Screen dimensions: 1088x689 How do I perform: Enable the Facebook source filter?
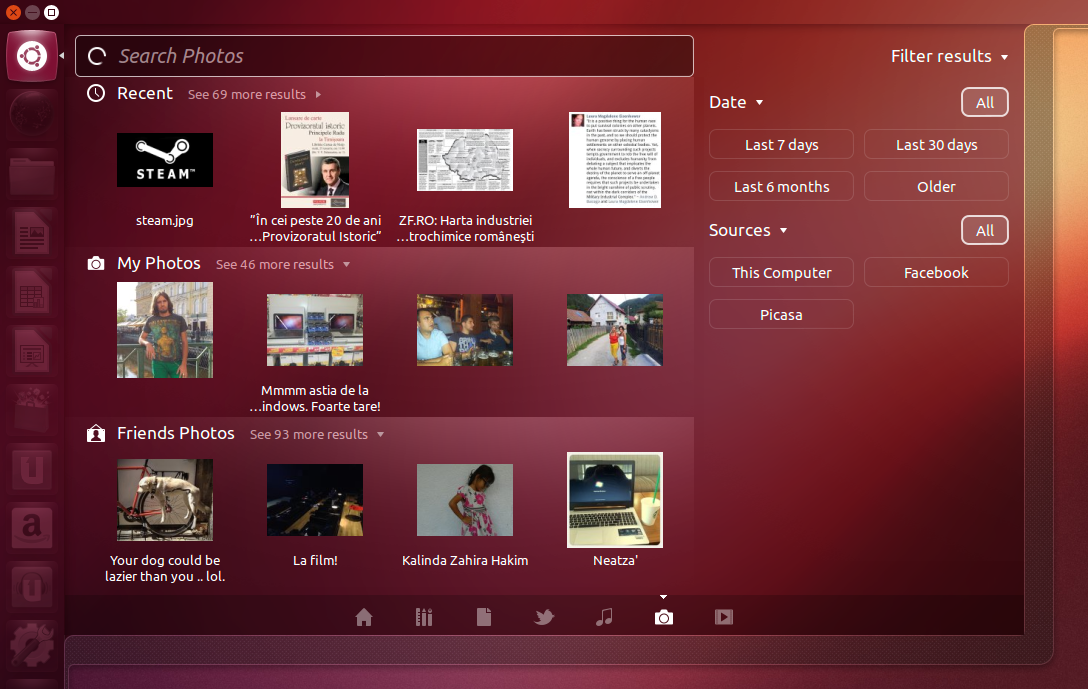[x=936, y=272]
